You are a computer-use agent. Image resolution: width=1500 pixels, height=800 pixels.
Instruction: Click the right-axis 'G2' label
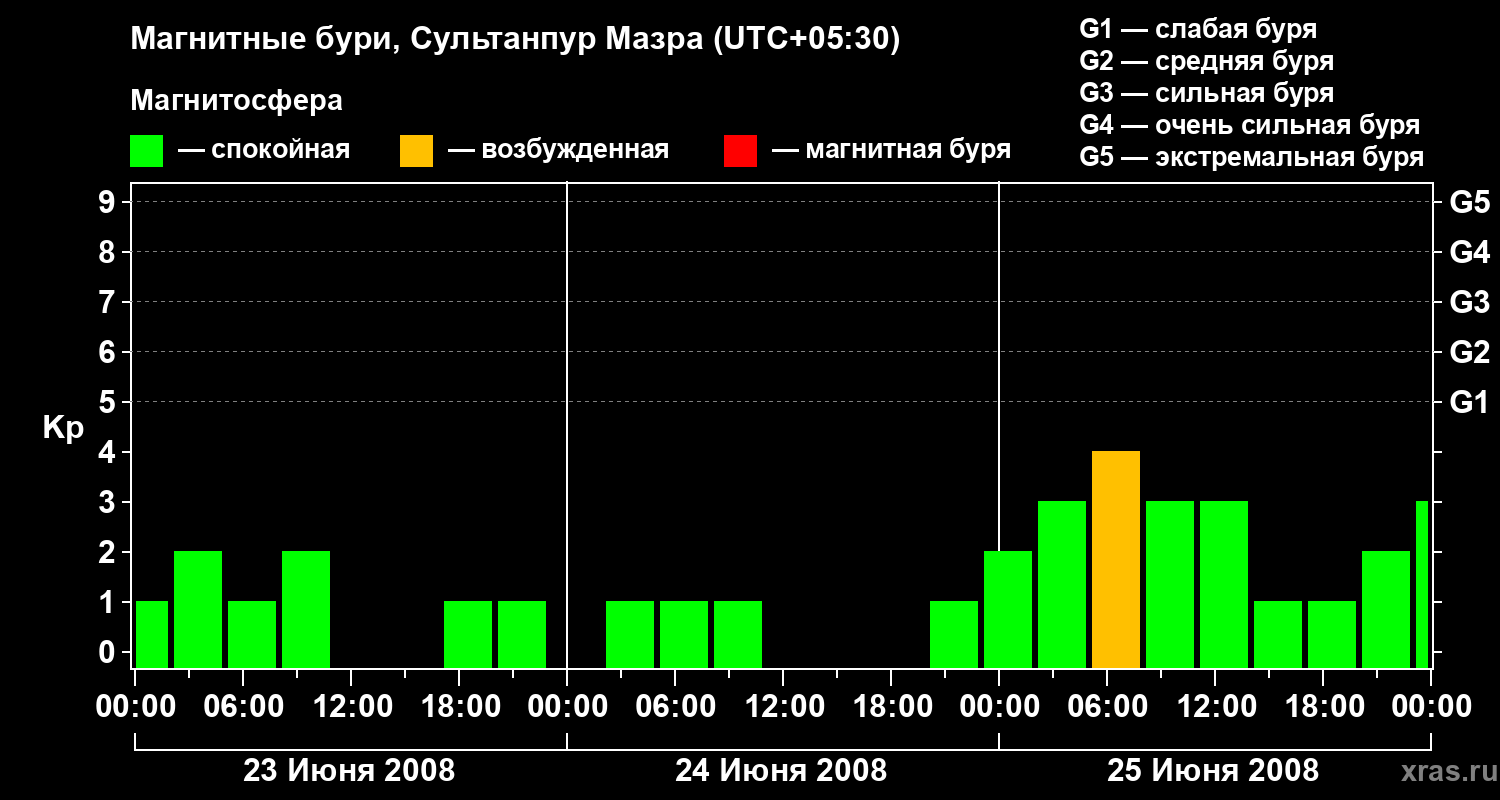pyautogui.click(x=1470, y=353)
